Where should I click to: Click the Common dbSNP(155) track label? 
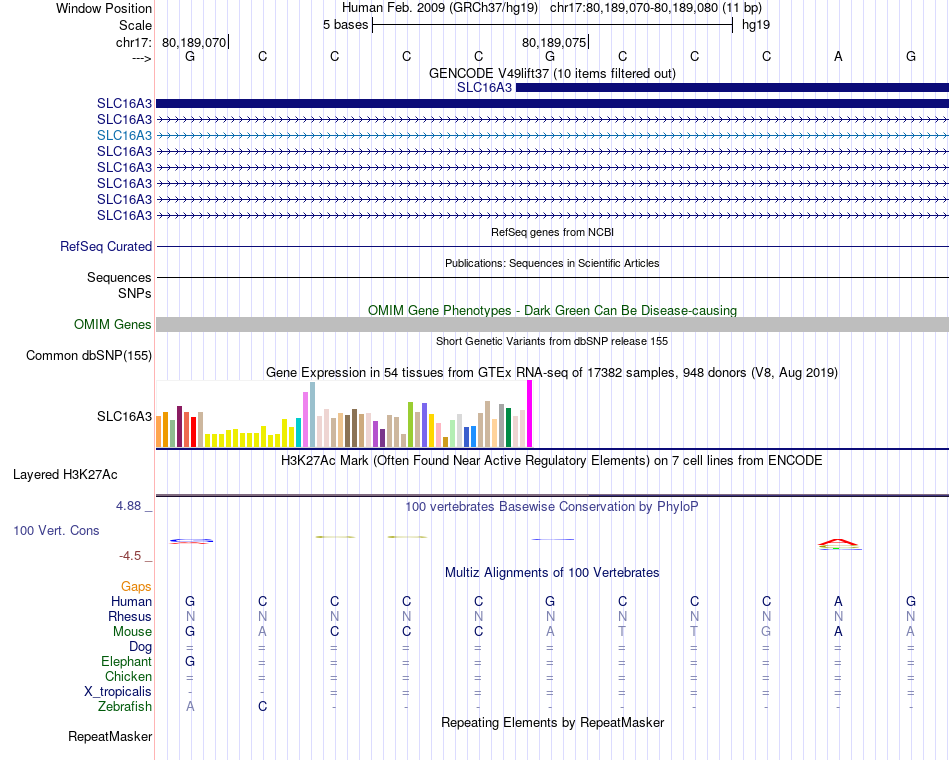click(89, 355)
